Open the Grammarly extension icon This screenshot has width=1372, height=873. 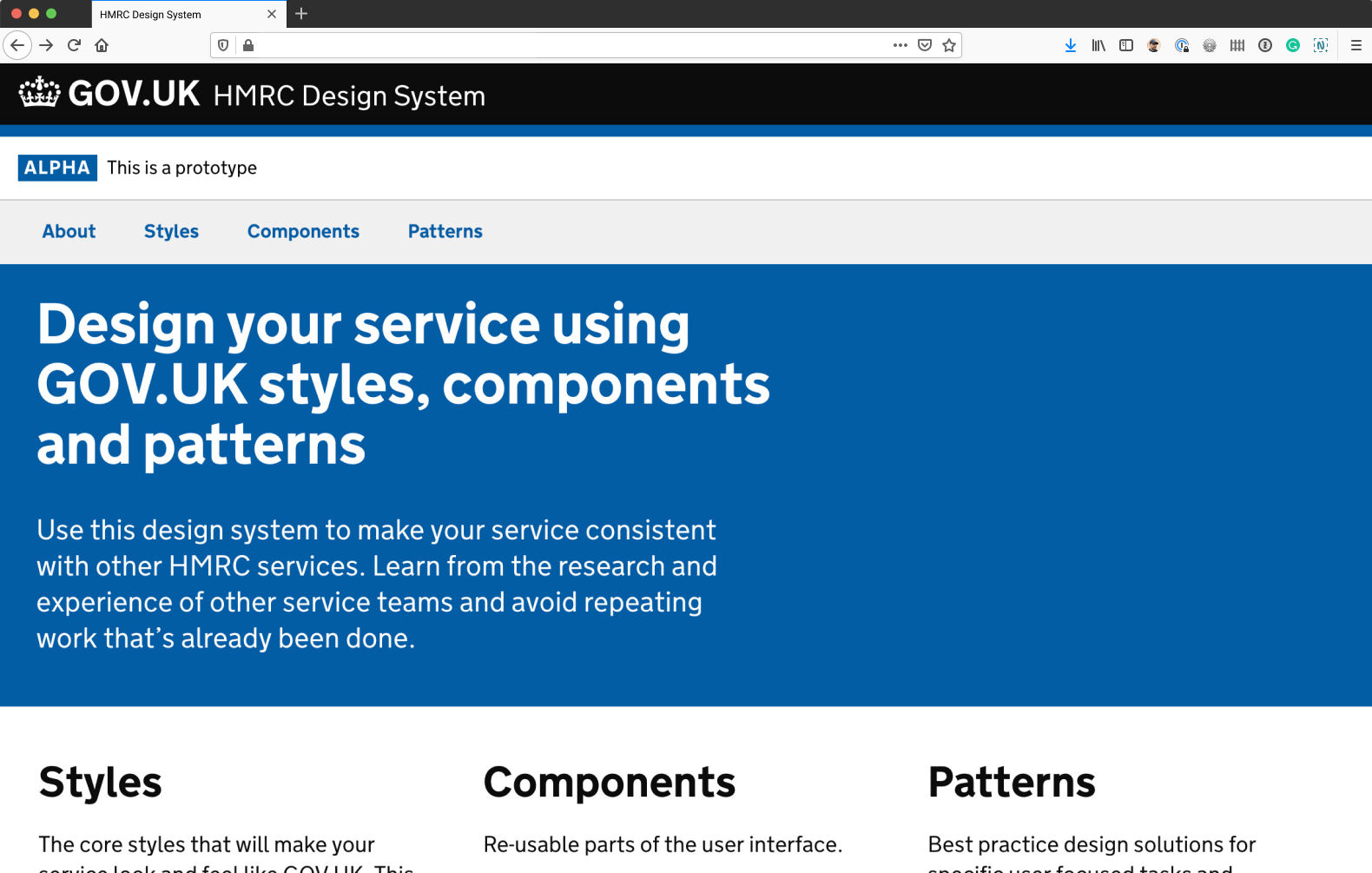(1293, 45)
